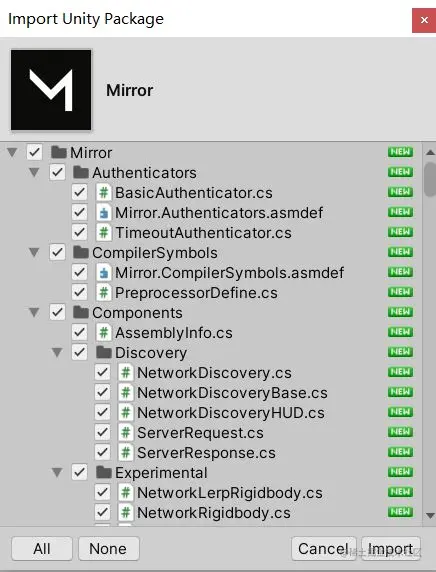Screen dimensions: 436x572
Task: Click the script icon beside PreprocessorDefine.cs
Action: 104,293
